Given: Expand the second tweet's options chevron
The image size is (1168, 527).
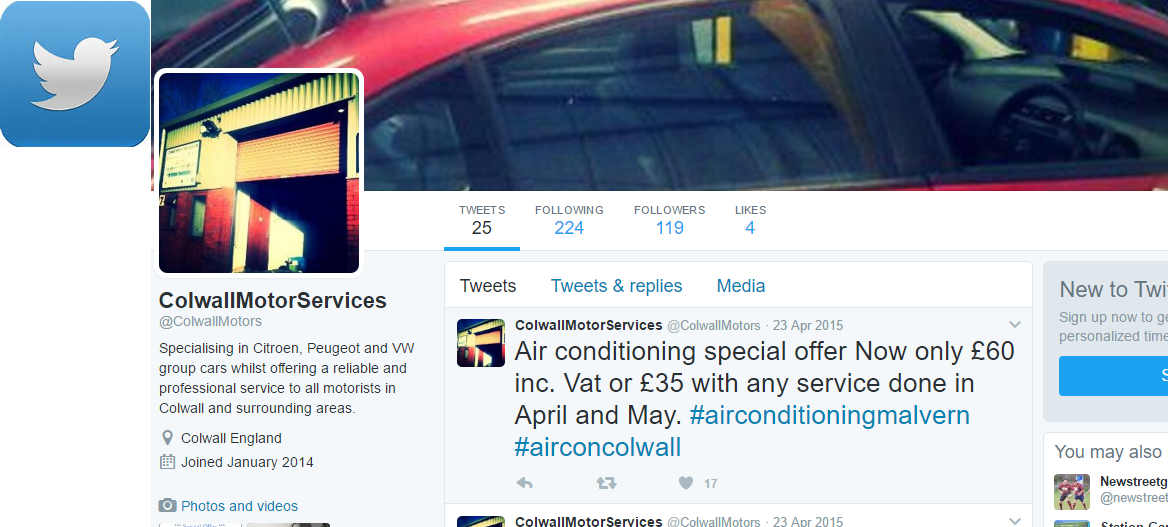Looking at the screenshot, I should [x=1014, y=520].
